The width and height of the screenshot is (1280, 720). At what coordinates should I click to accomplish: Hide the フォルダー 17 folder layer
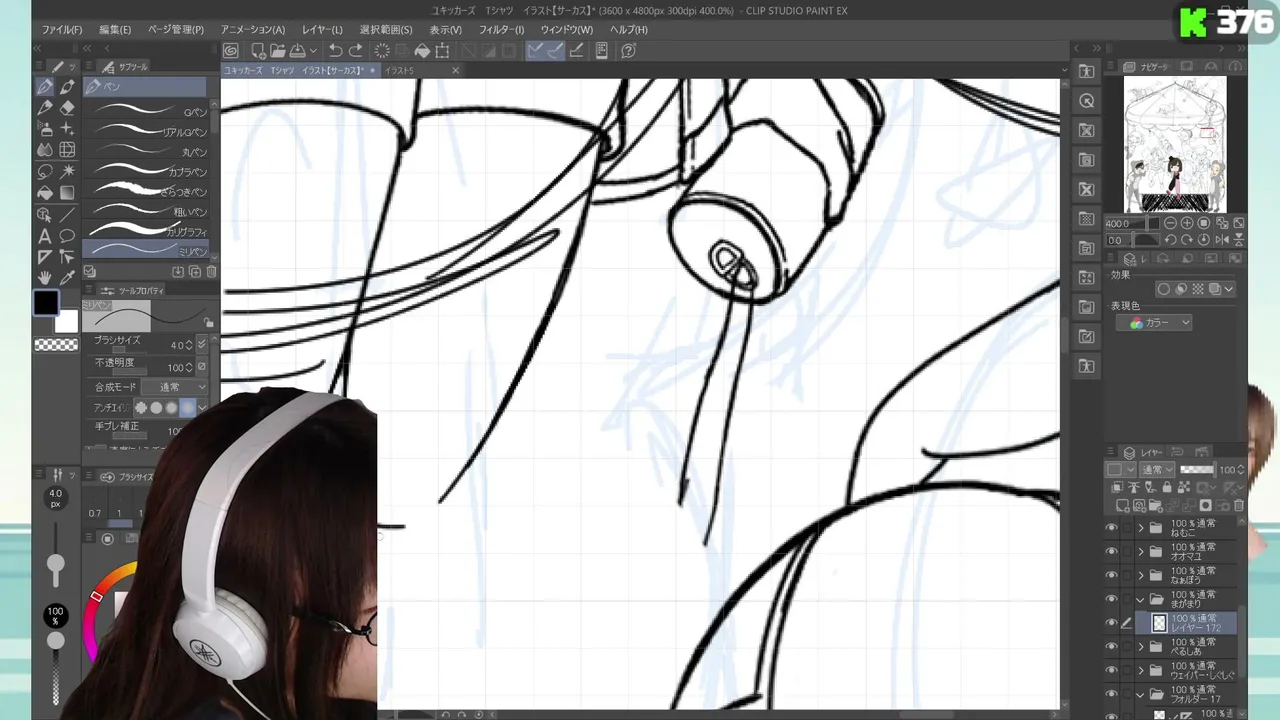(1111, 694)
